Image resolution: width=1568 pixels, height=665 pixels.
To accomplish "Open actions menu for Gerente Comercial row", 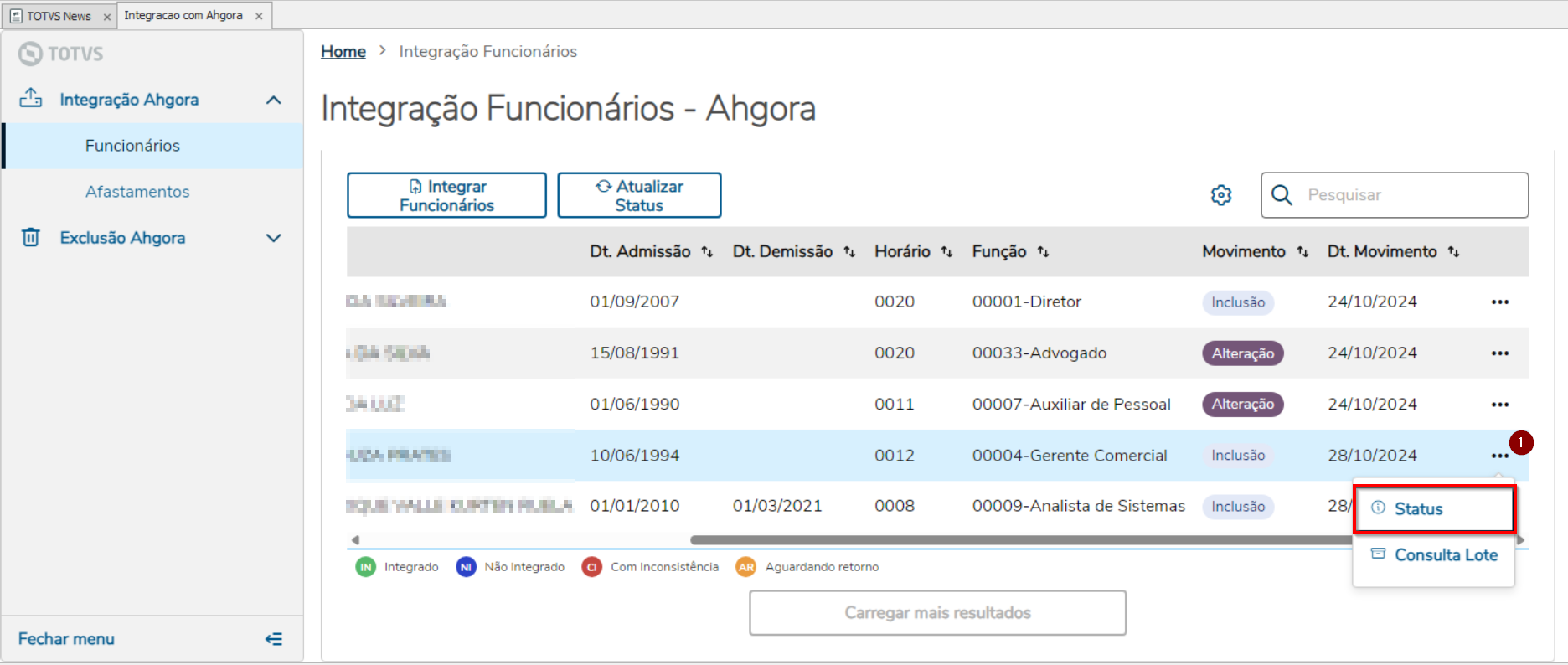I will coord(1499,456).
